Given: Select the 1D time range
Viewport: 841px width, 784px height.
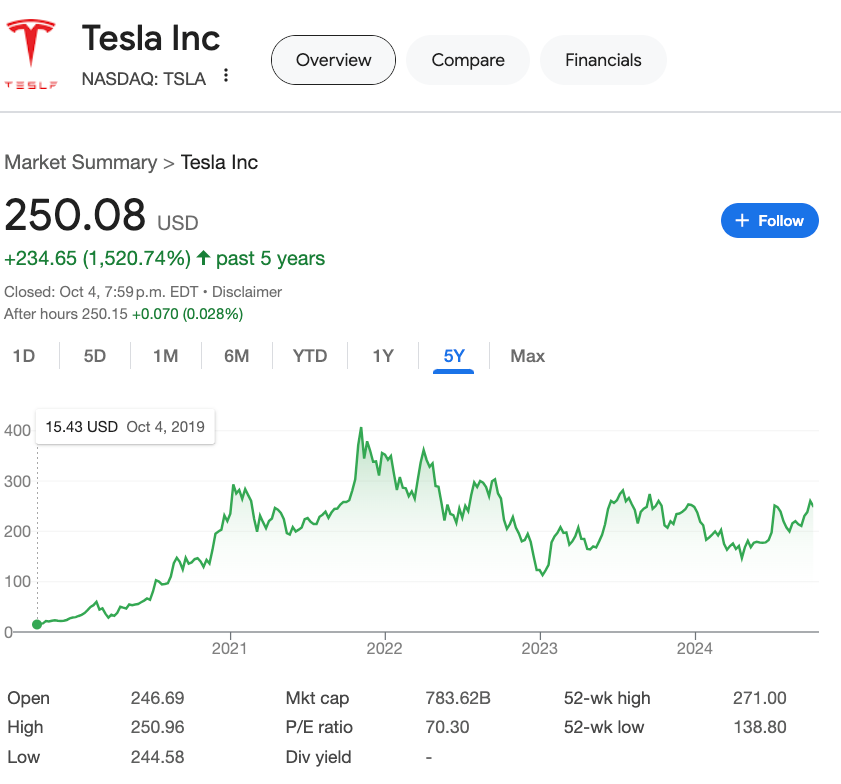Looking at the screenshot, I should coord(24,356).
